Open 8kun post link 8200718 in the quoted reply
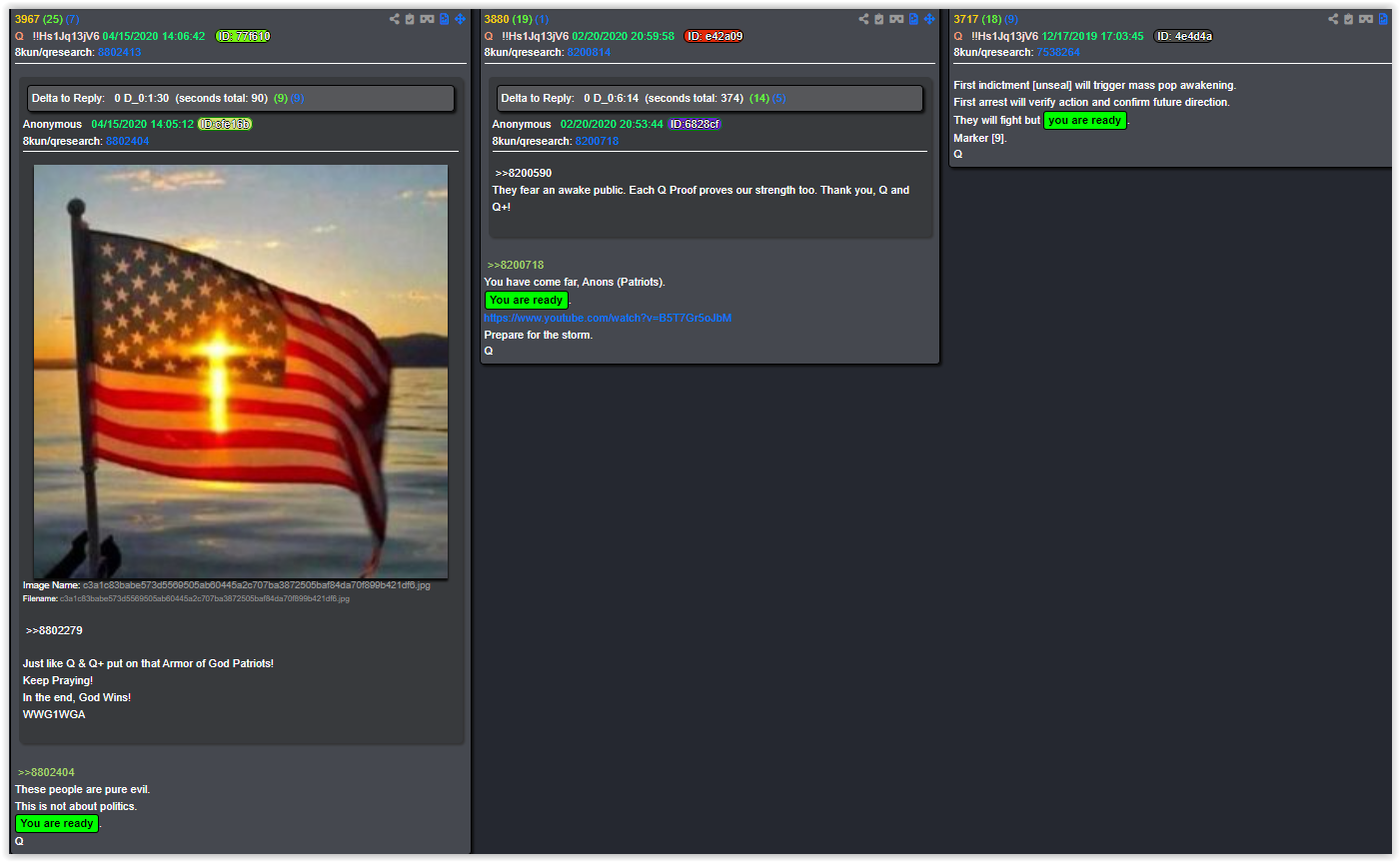The width and height of the screenshot is (1400, 862). pyautogui.click(x=597, y=141)
